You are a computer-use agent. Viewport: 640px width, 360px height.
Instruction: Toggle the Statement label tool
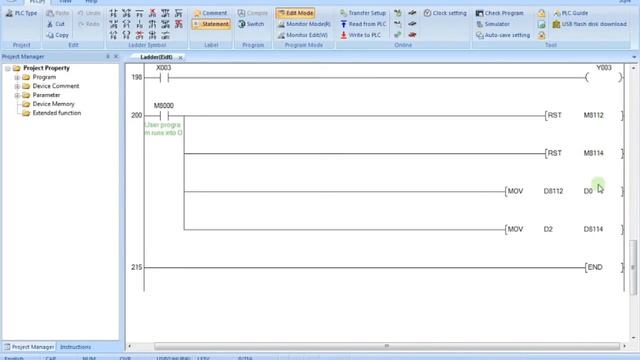click(211, 24)
